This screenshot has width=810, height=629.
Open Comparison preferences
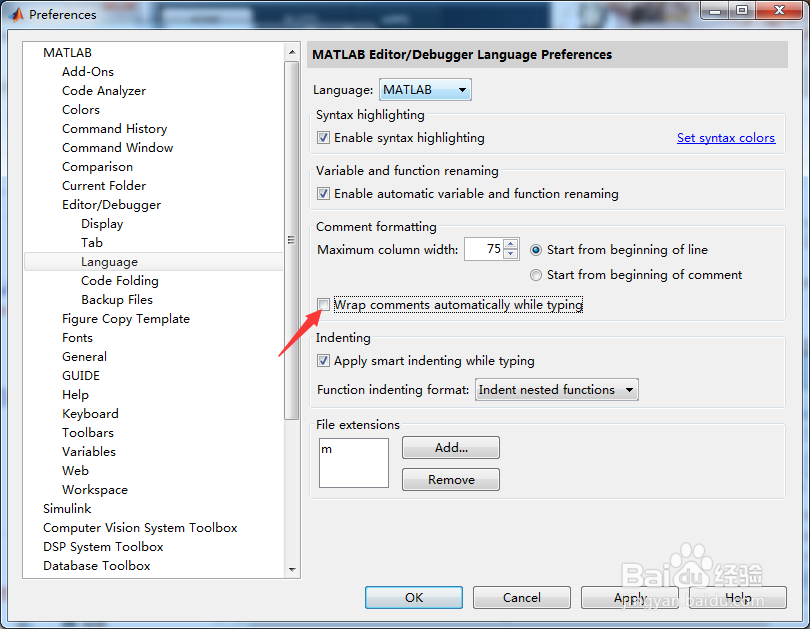[x=97, y=167]
